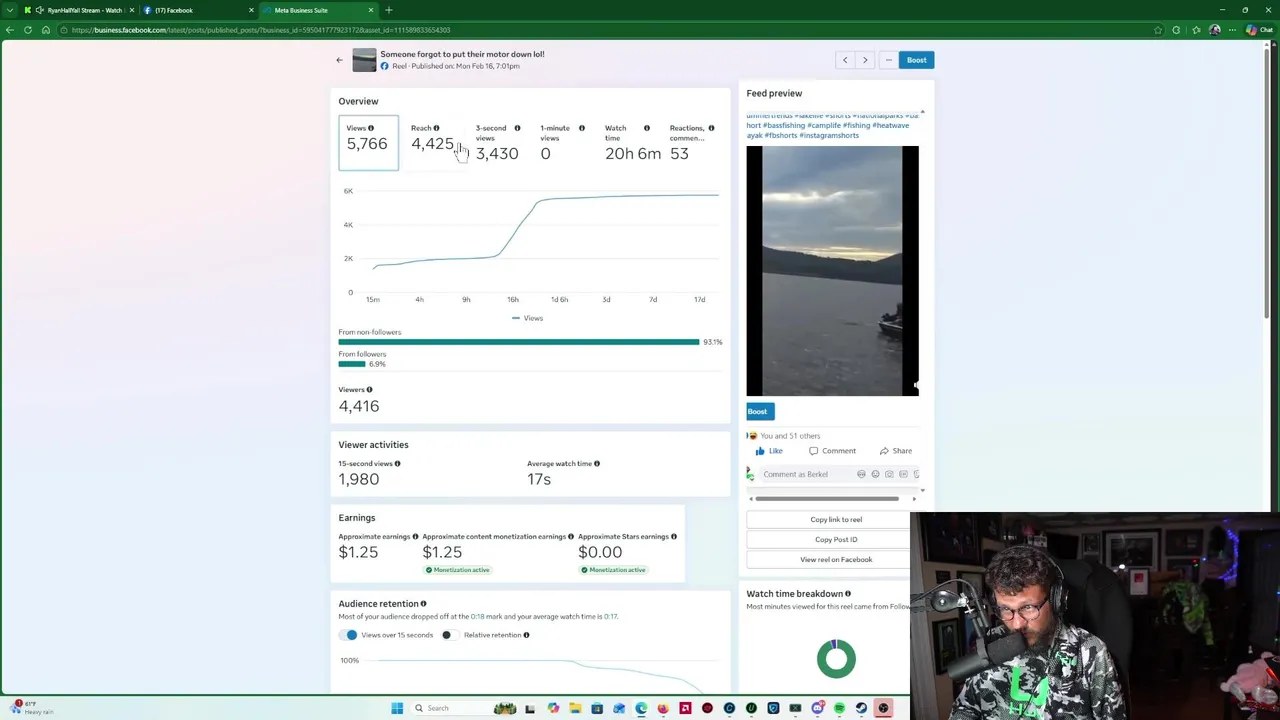Click the You and 51 others reactions
Viewport: 1280px width, 720px height.
tap(790, 436)
